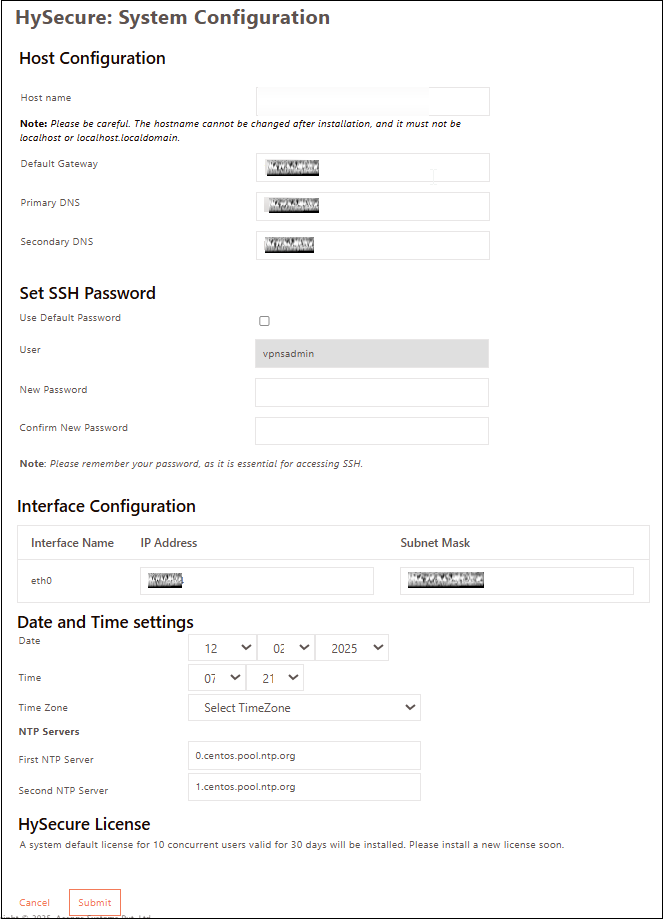Open the Select TimeZone dropdown
This screenshot has height=919, width=663.
(x=304, y=708)
